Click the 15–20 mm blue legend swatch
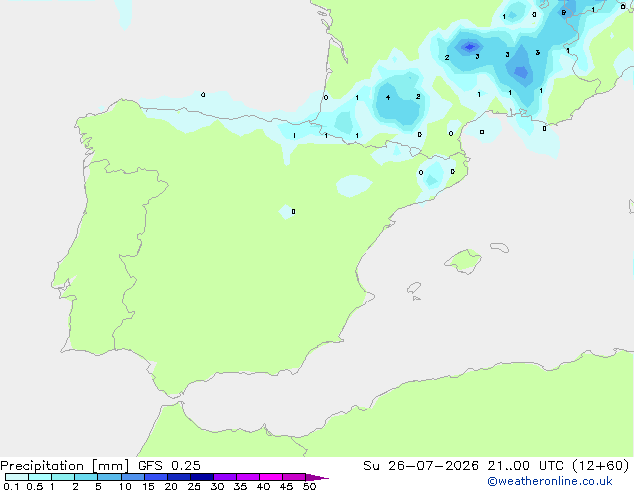Screen dimensions: 634x490 coord(156,477)
